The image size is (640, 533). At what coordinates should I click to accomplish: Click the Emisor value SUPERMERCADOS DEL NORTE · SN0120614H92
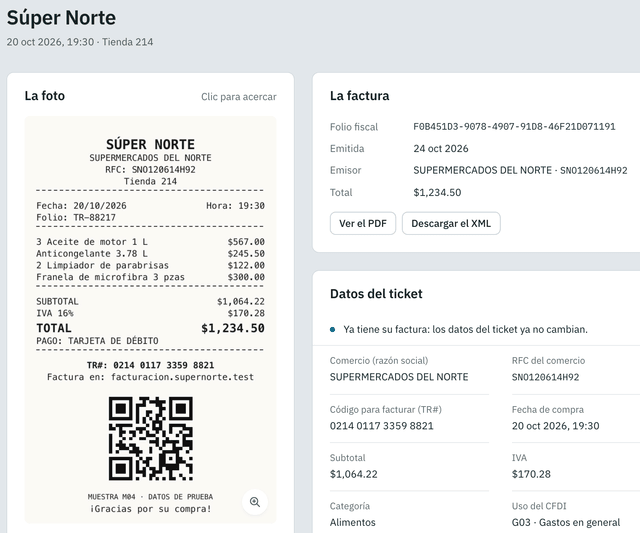[x=520, y=170]
